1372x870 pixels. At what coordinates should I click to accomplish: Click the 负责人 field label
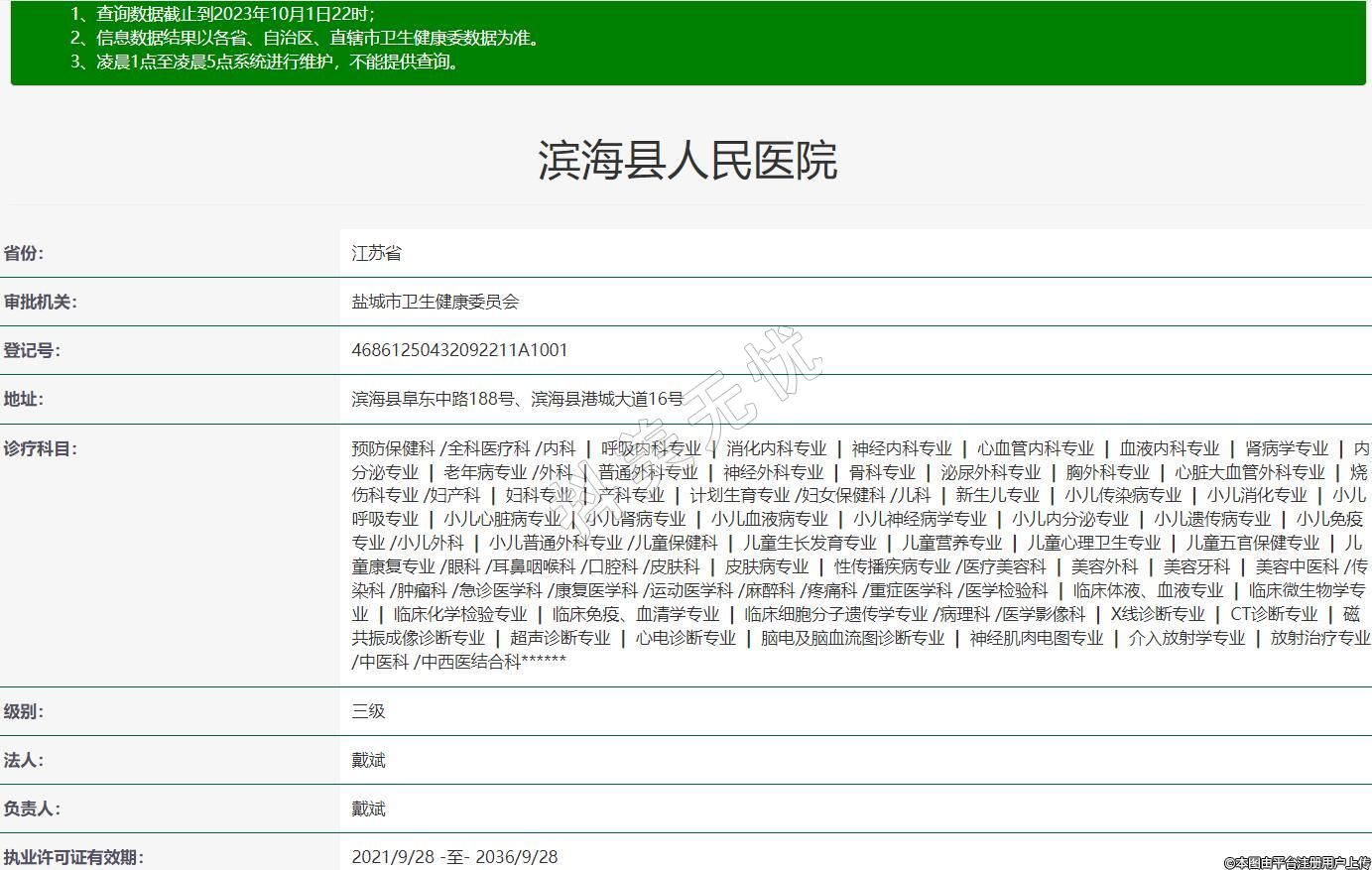coord(32,808)
